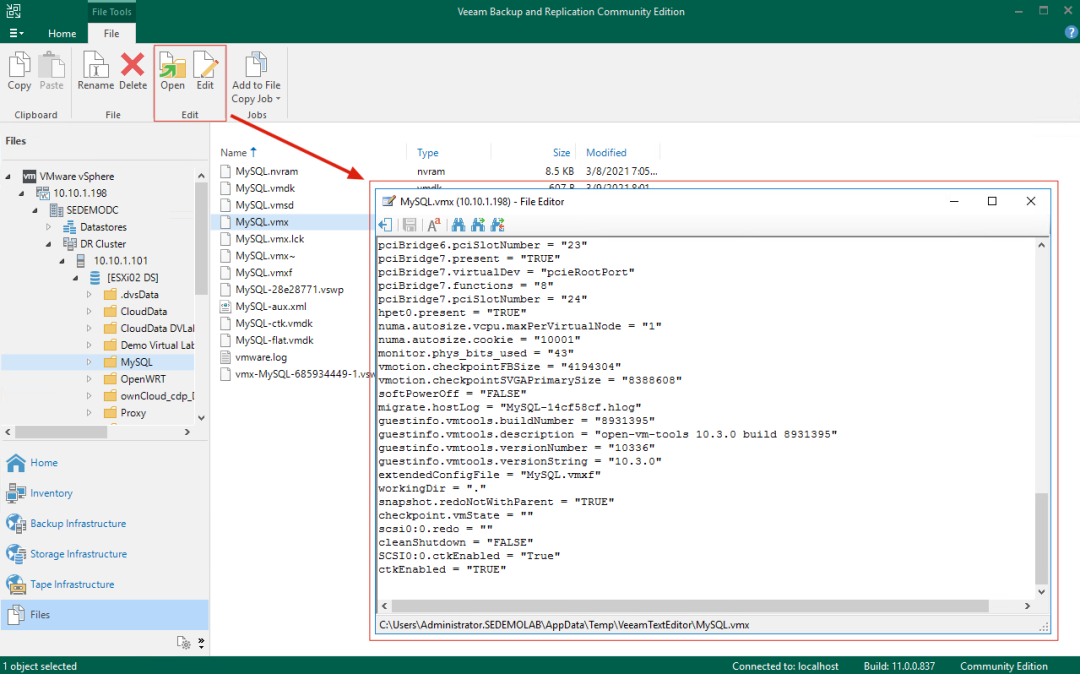Expand the Datastores node
This screenshot has width=1080, height=674.
pyautogui.click(x=48, y=227)
